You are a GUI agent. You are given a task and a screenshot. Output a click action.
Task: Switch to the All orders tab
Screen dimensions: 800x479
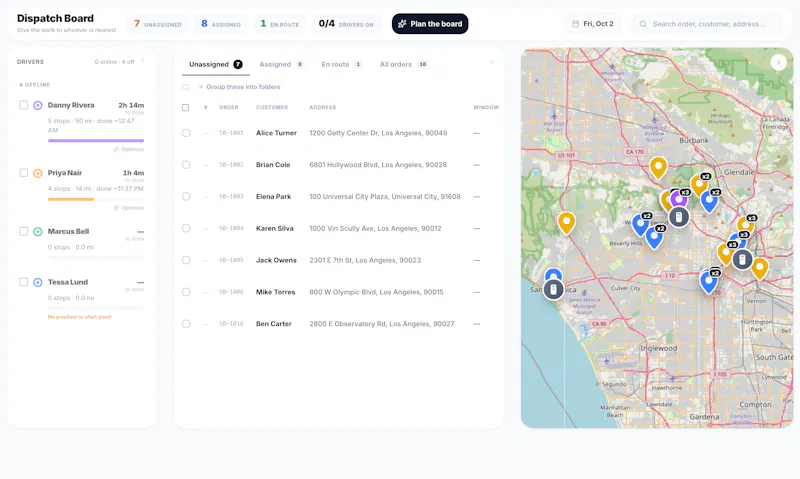point(403,64)
